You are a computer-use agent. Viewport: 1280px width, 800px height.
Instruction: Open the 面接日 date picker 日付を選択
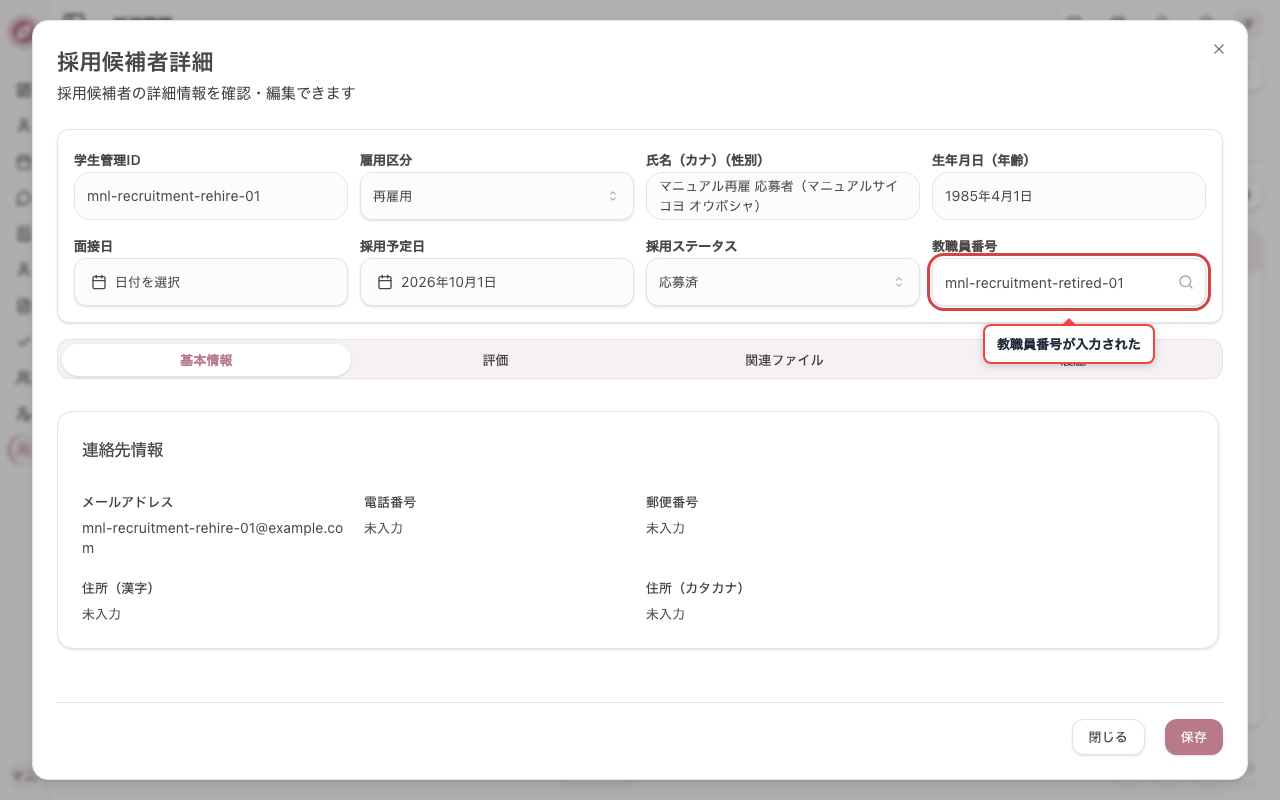[211, 282]
